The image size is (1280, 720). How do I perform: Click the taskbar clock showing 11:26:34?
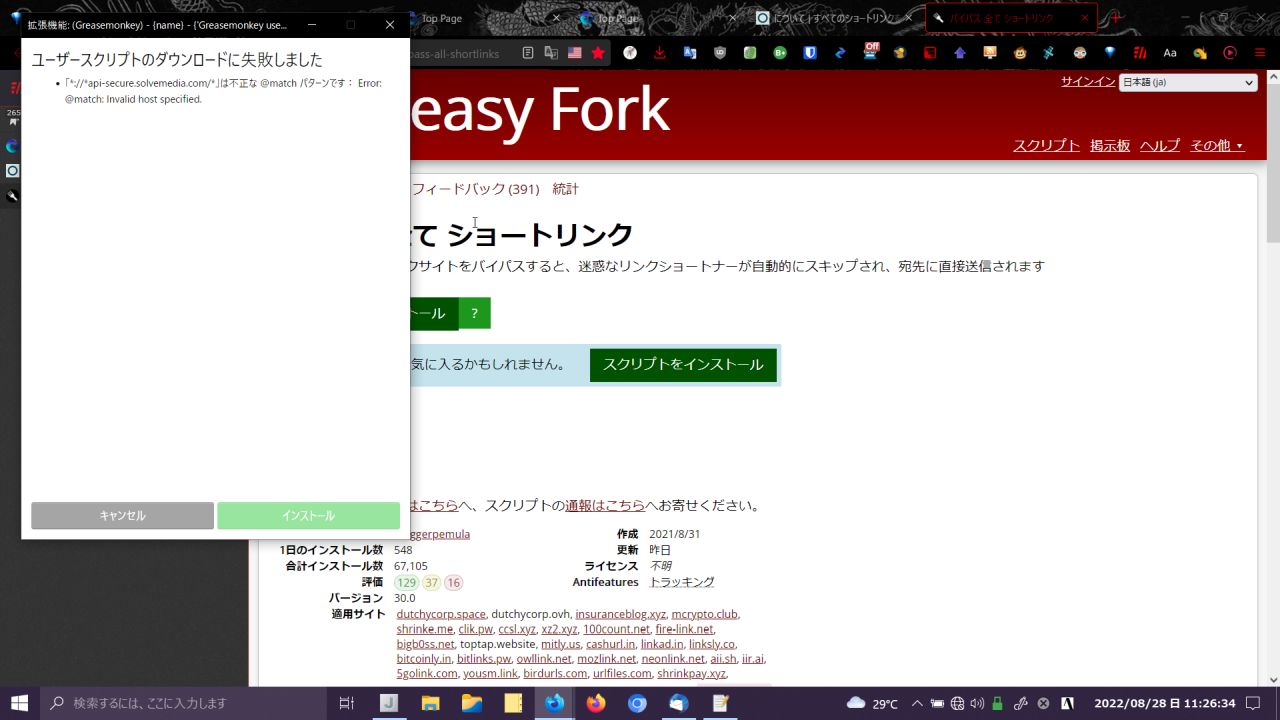point(1165,703)
